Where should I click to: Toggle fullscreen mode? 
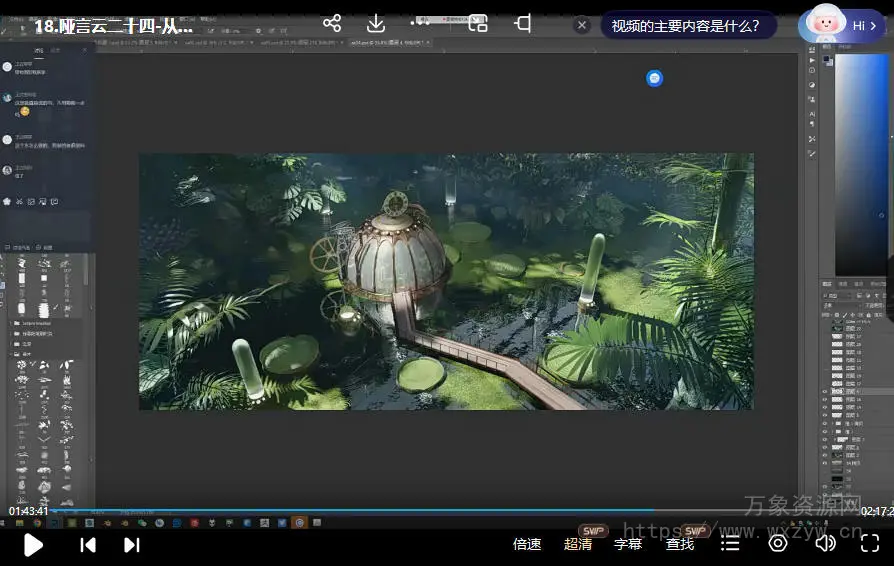pyautogui.click(x=871, y=543)
